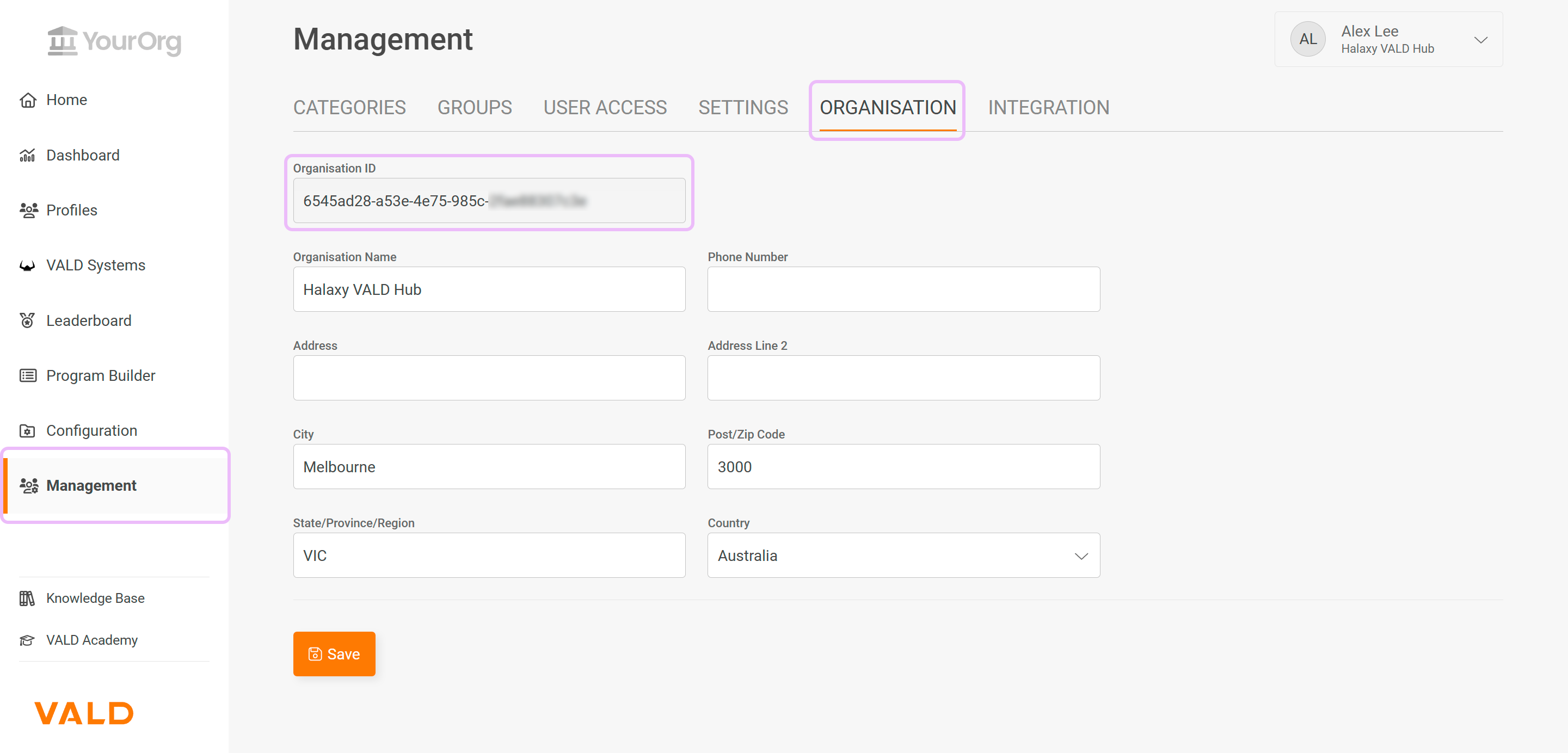The width and height of the screenshot is (1568, 753).
Task: Click the orange VALD logo
Action: (x=84, y=713)
